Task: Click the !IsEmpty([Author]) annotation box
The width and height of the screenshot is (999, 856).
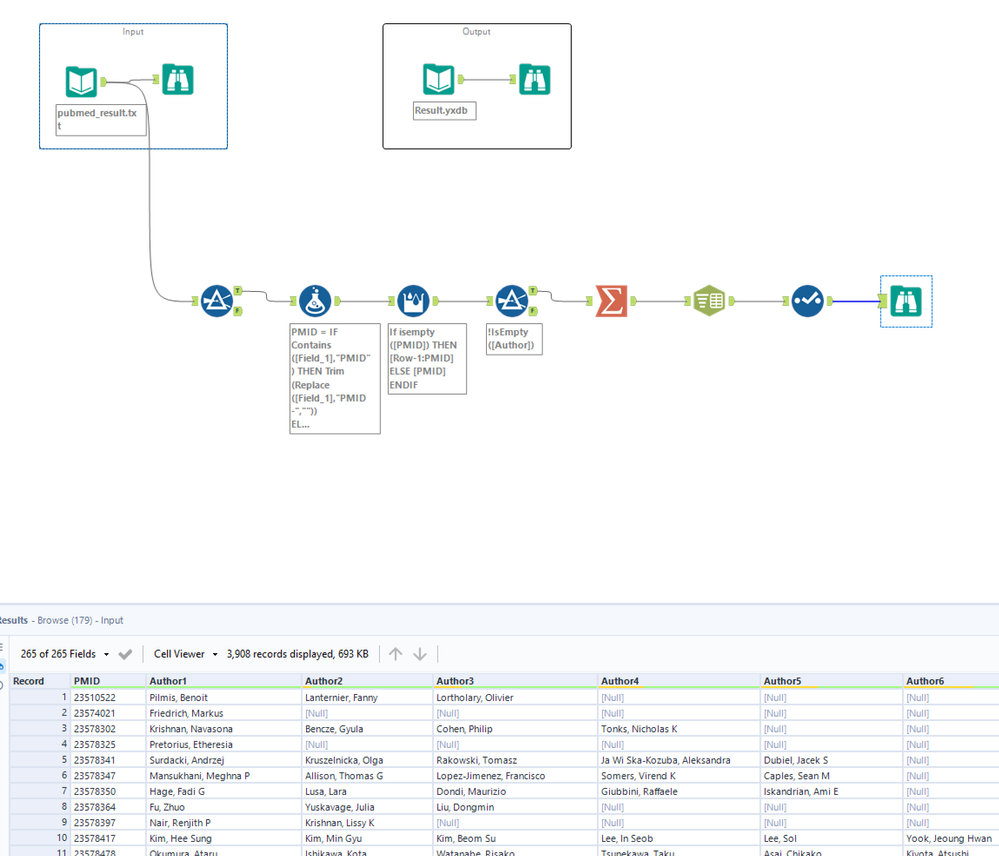Action: click(514, 339)
